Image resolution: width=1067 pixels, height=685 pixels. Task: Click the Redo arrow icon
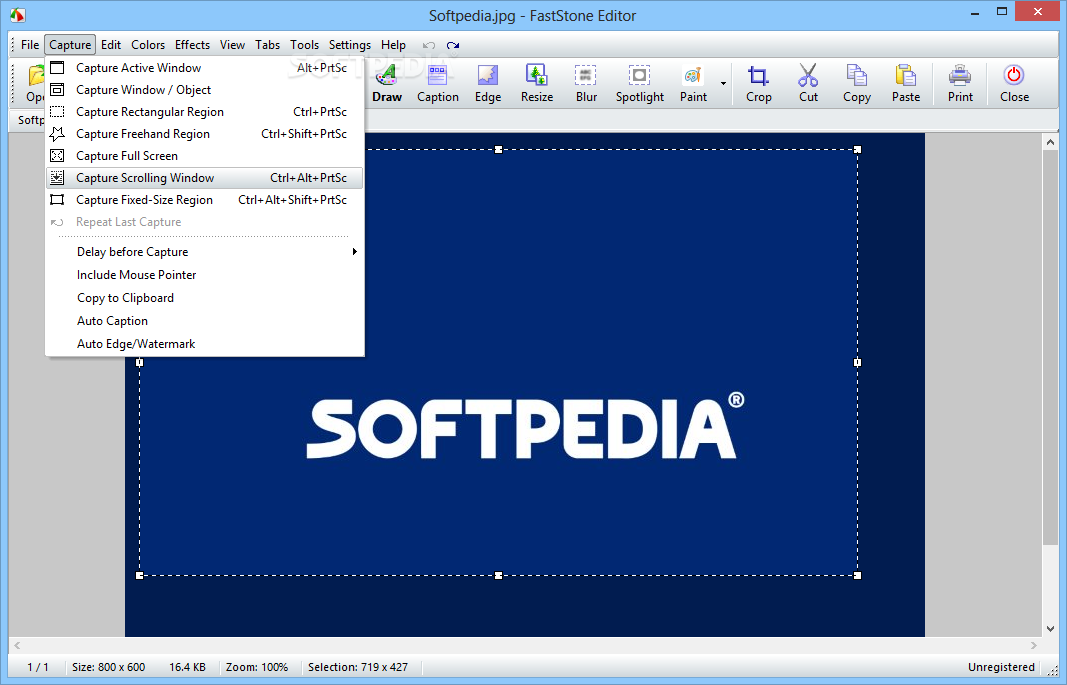click(x=453, y=46)
